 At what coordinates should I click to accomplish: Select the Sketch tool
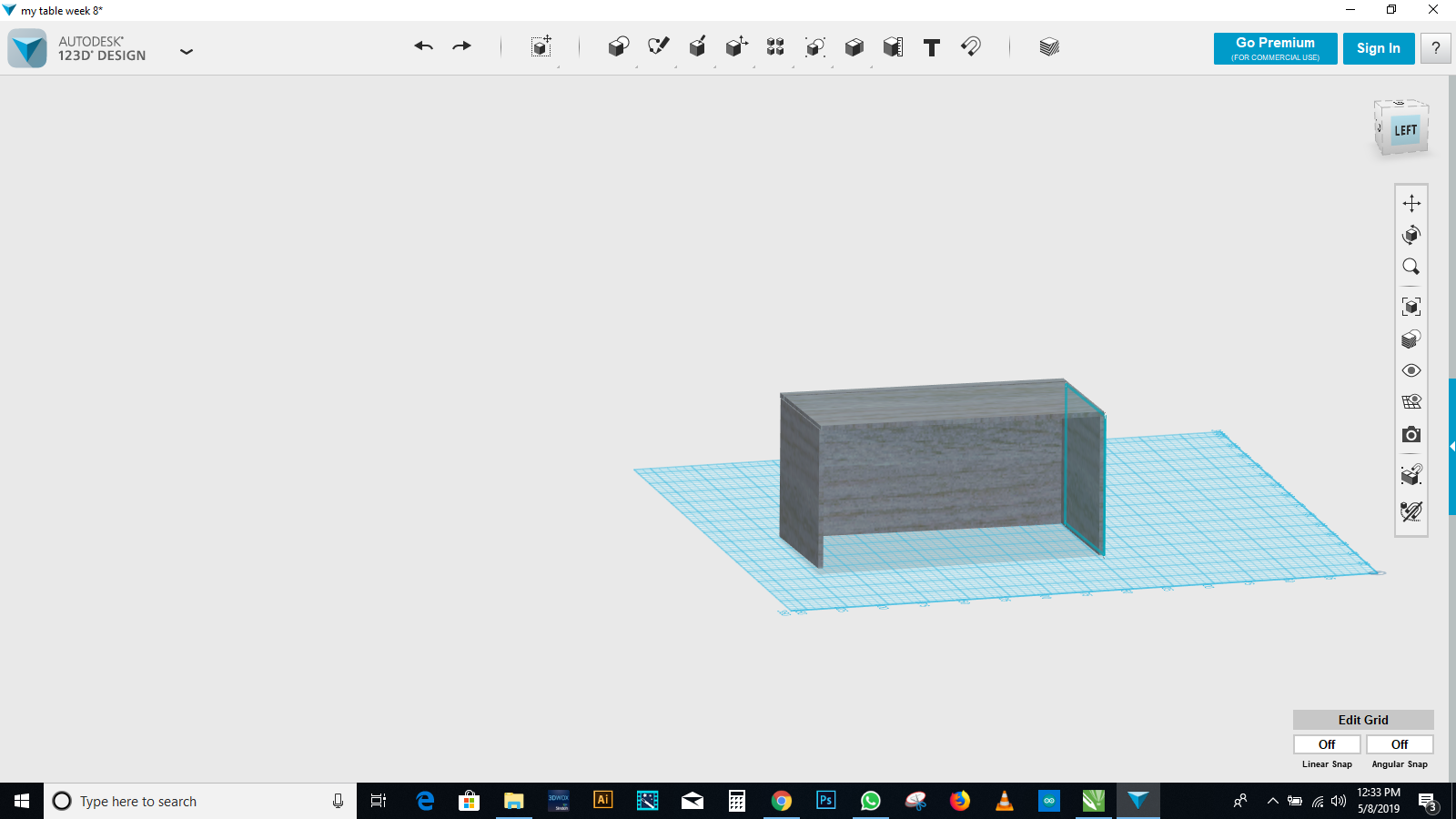(x=658, y=46)
